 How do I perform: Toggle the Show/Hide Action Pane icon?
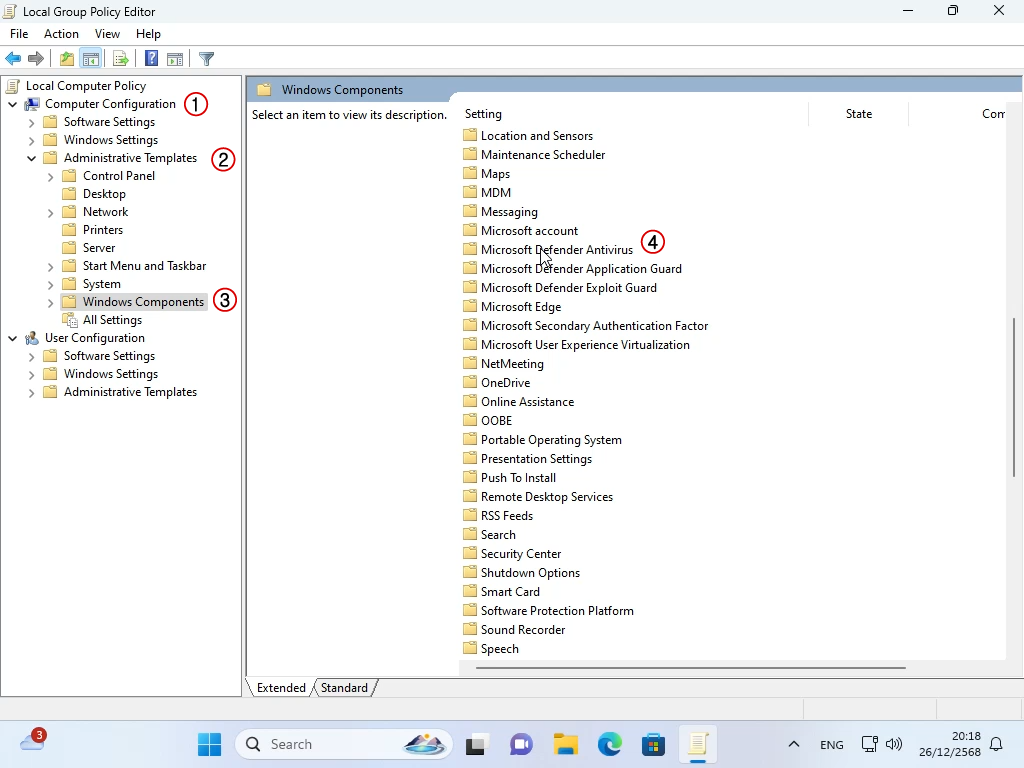click(175, 59)
